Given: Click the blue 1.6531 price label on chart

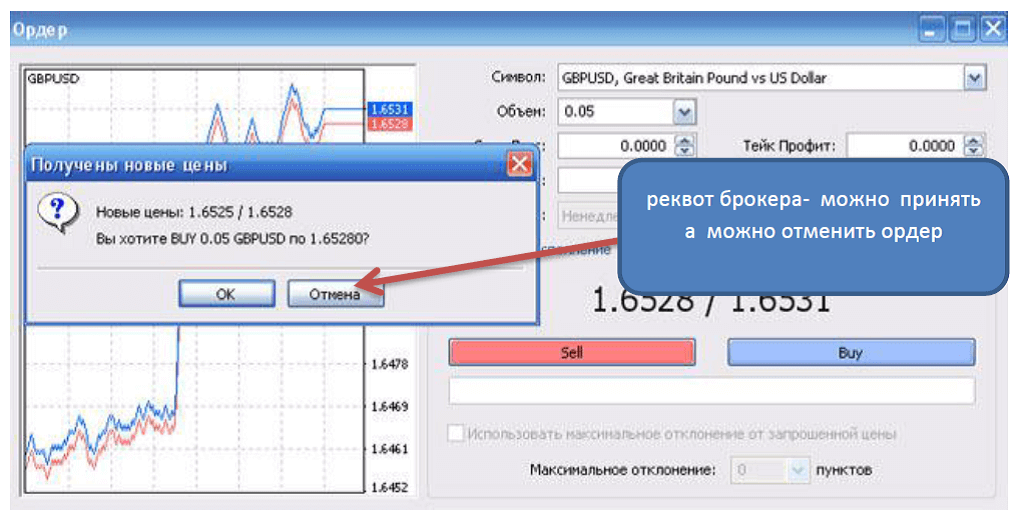Looking at the screenshot, I should [389, 108].
